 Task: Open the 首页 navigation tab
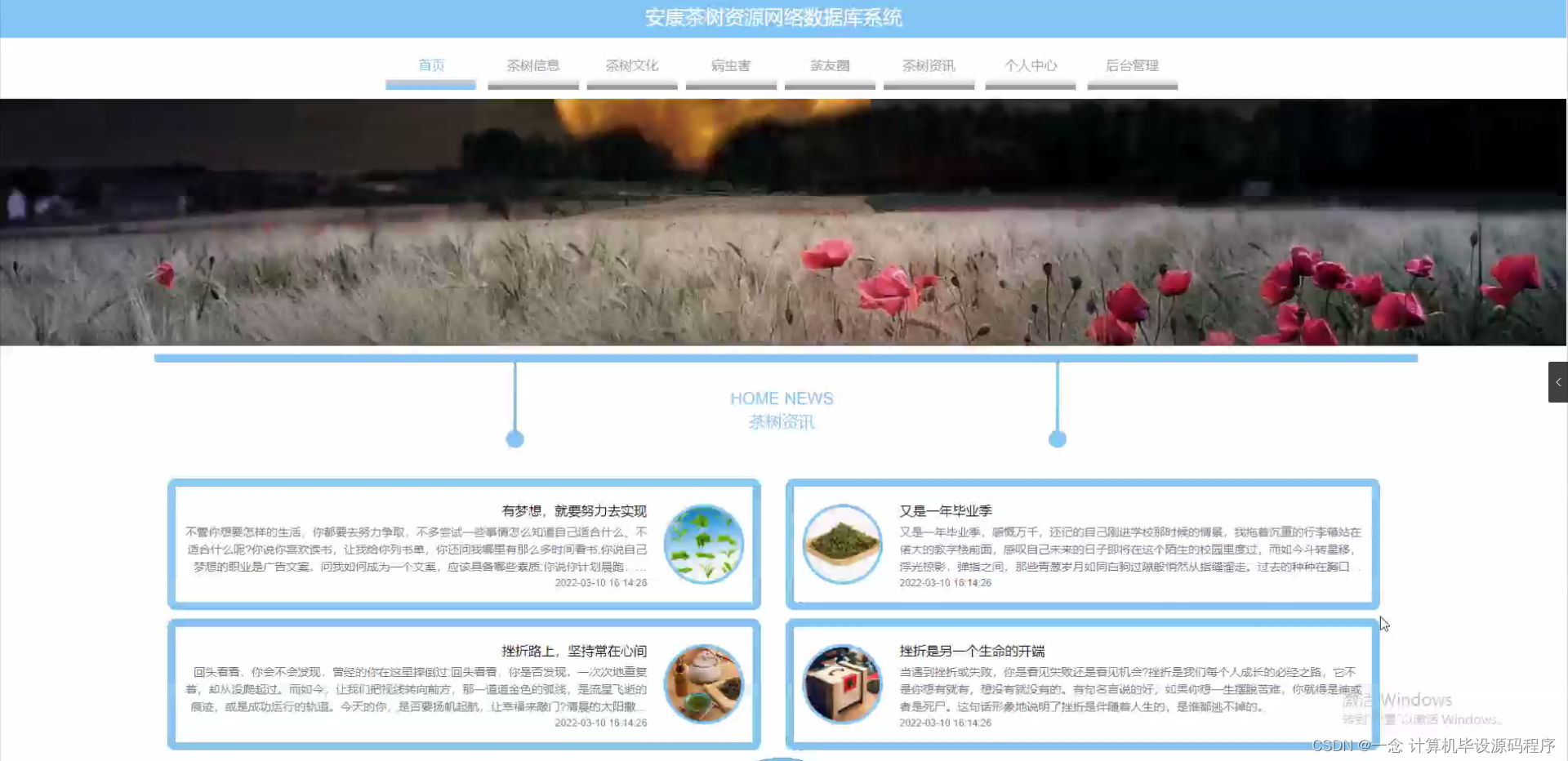[x=430, y=65]
